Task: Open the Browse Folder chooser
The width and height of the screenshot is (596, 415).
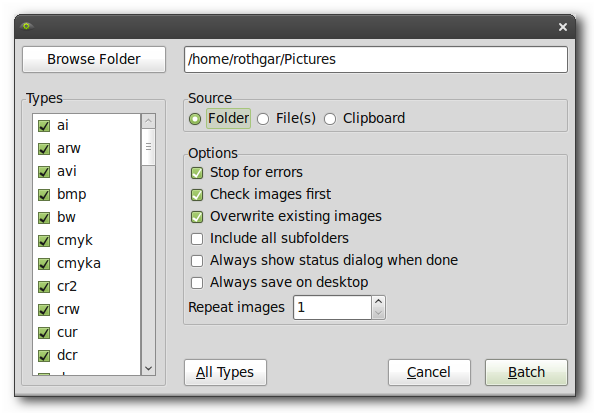Action: 94,59
